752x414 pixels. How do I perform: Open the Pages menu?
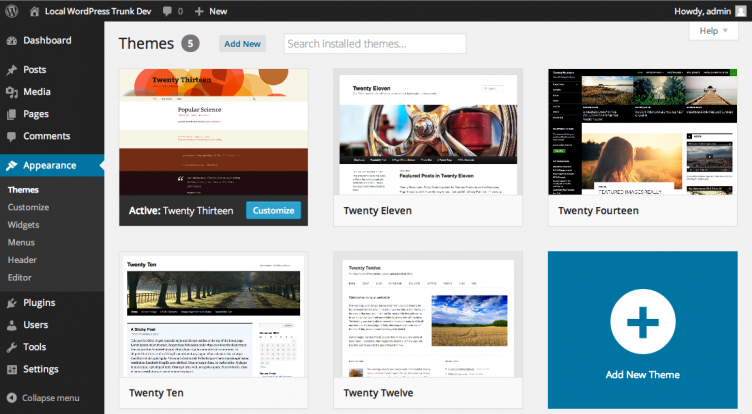[36, 114]
